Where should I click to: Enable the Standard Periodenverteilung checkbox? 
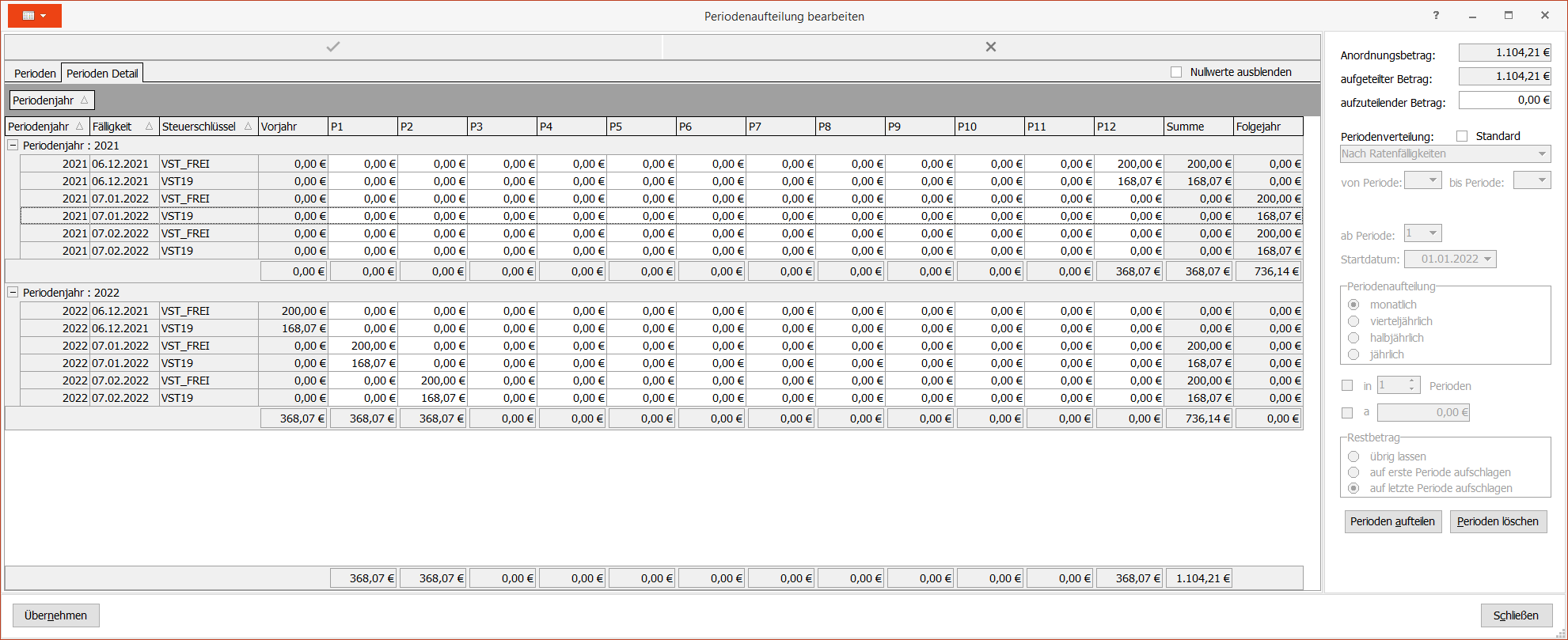pyautogui.click(x=1462, y=136)
